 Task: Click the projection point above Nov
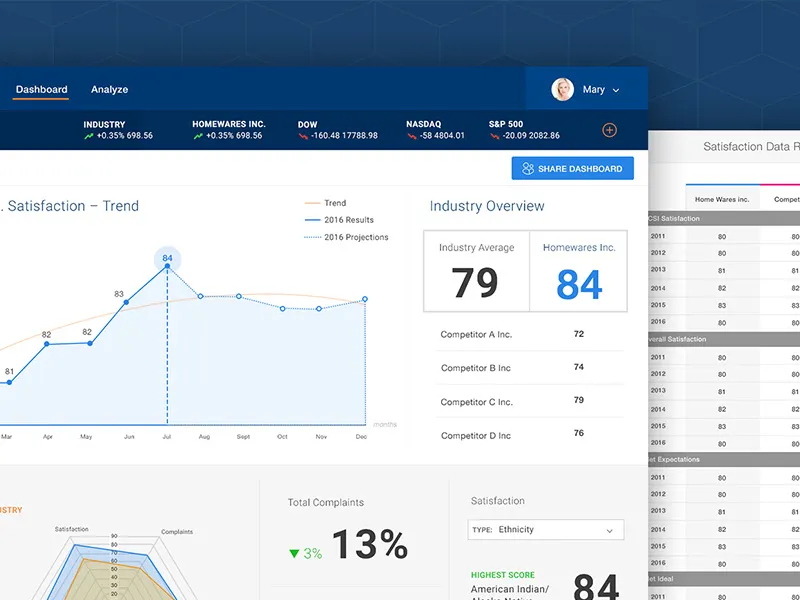click(319, 309)
